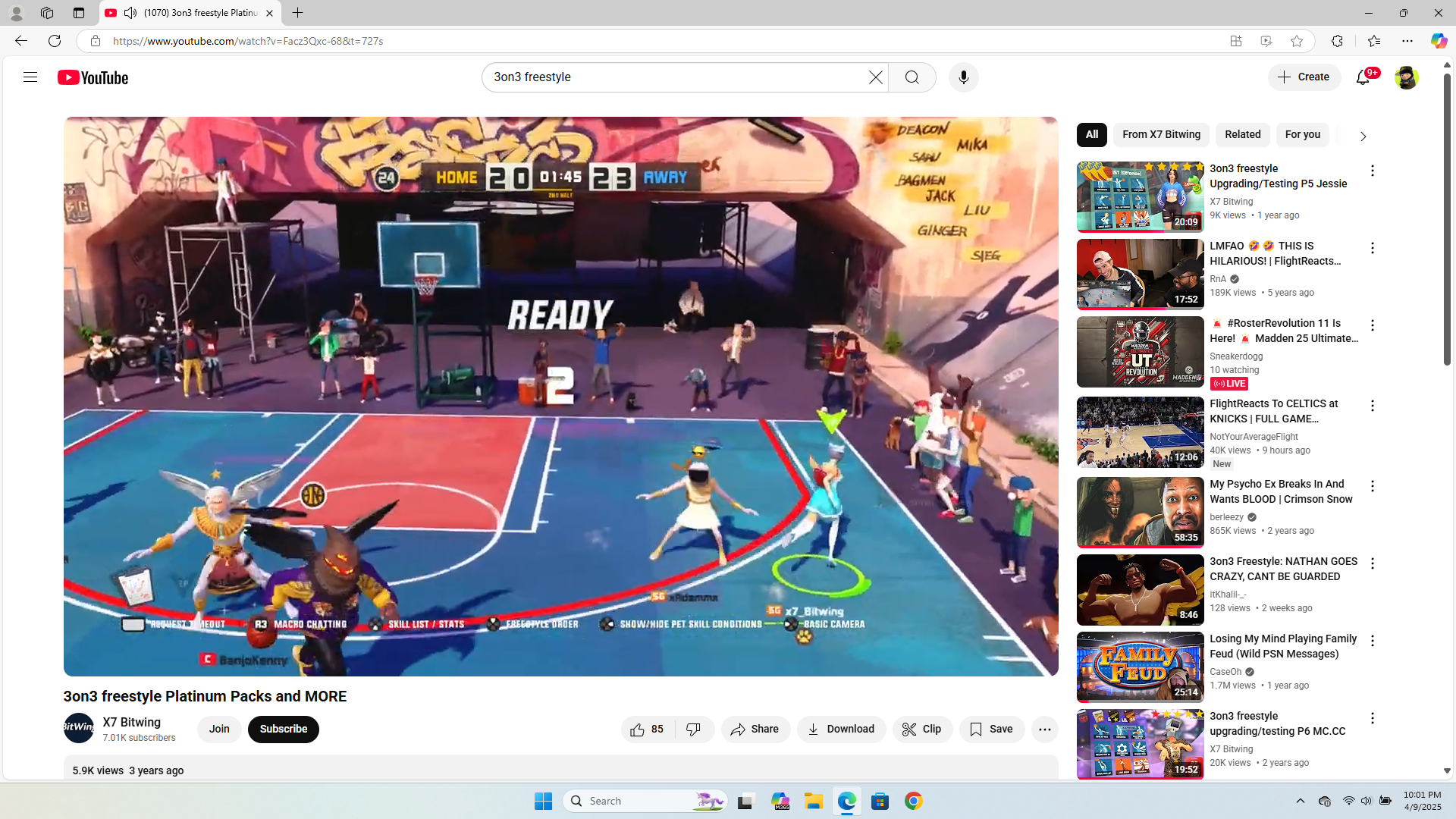This screenshot has width=1456, height=819.
Task: Search with your voice microphone icon
Action: 963,77
